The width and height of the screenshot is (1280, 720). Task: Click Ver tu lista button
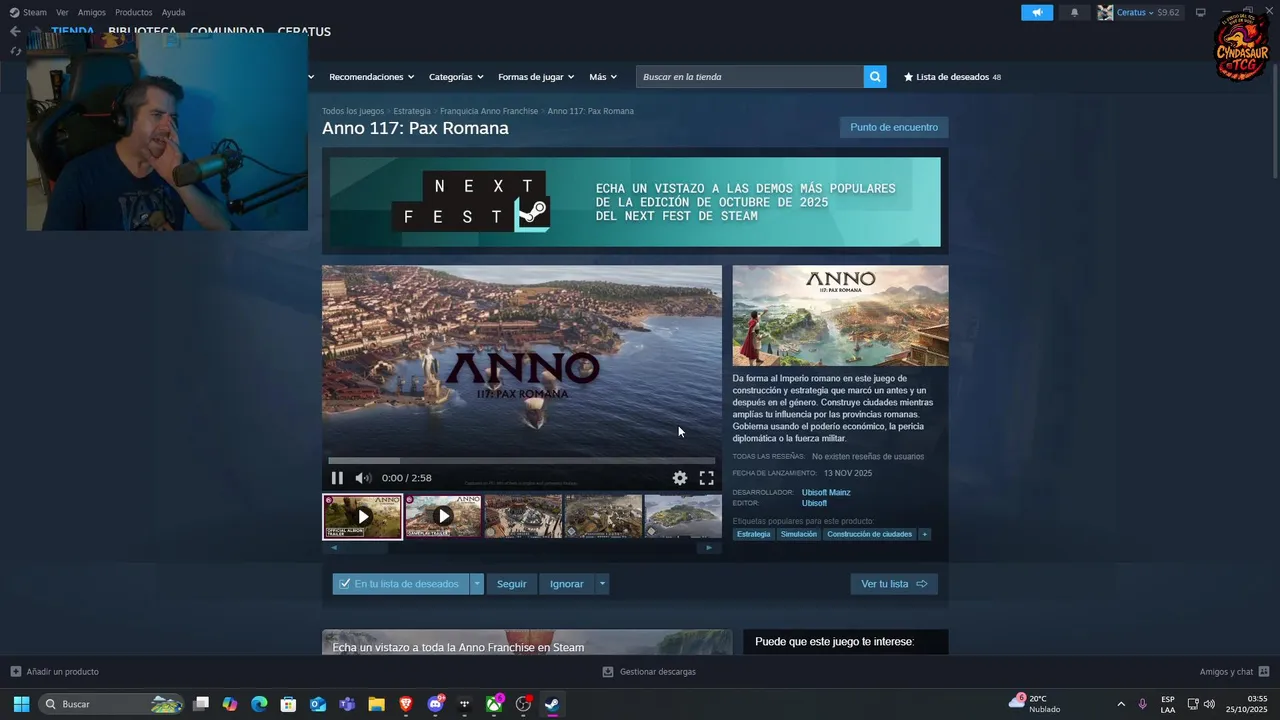894,584
